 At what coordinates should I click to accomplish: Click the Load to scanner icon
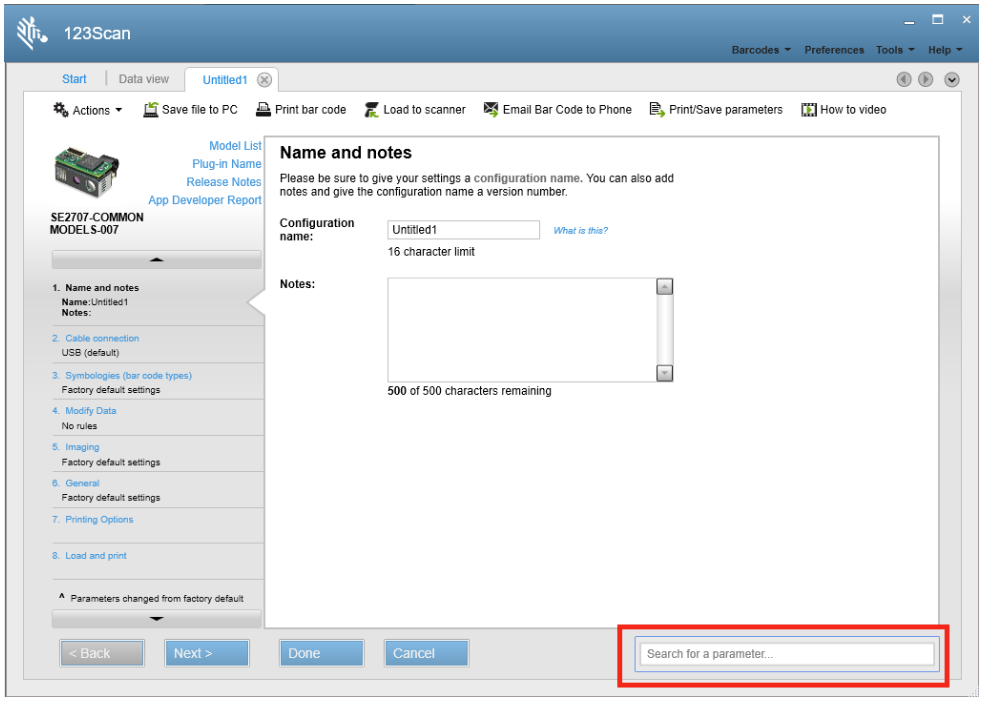(x=372, y=110)
